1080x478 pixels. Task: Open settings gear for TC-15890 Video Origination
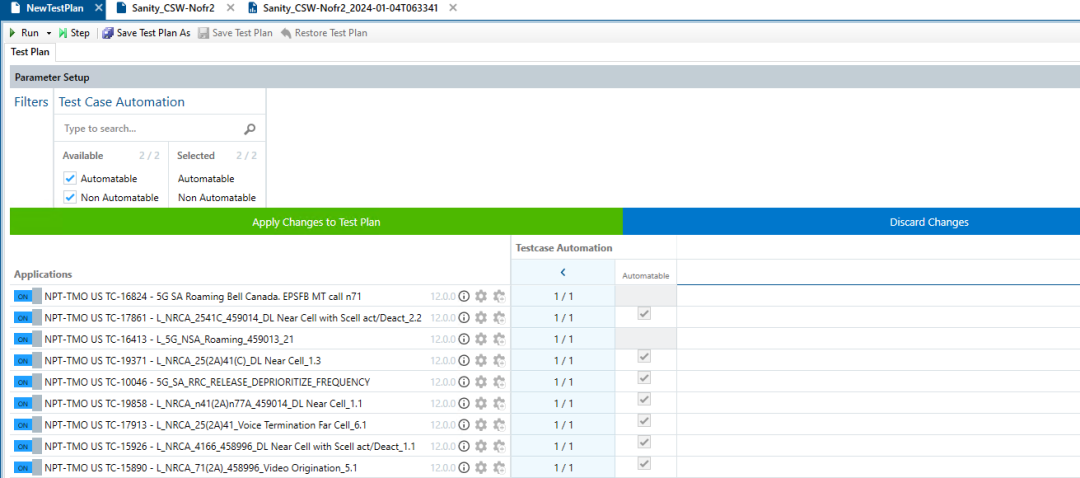coord(481,467)
